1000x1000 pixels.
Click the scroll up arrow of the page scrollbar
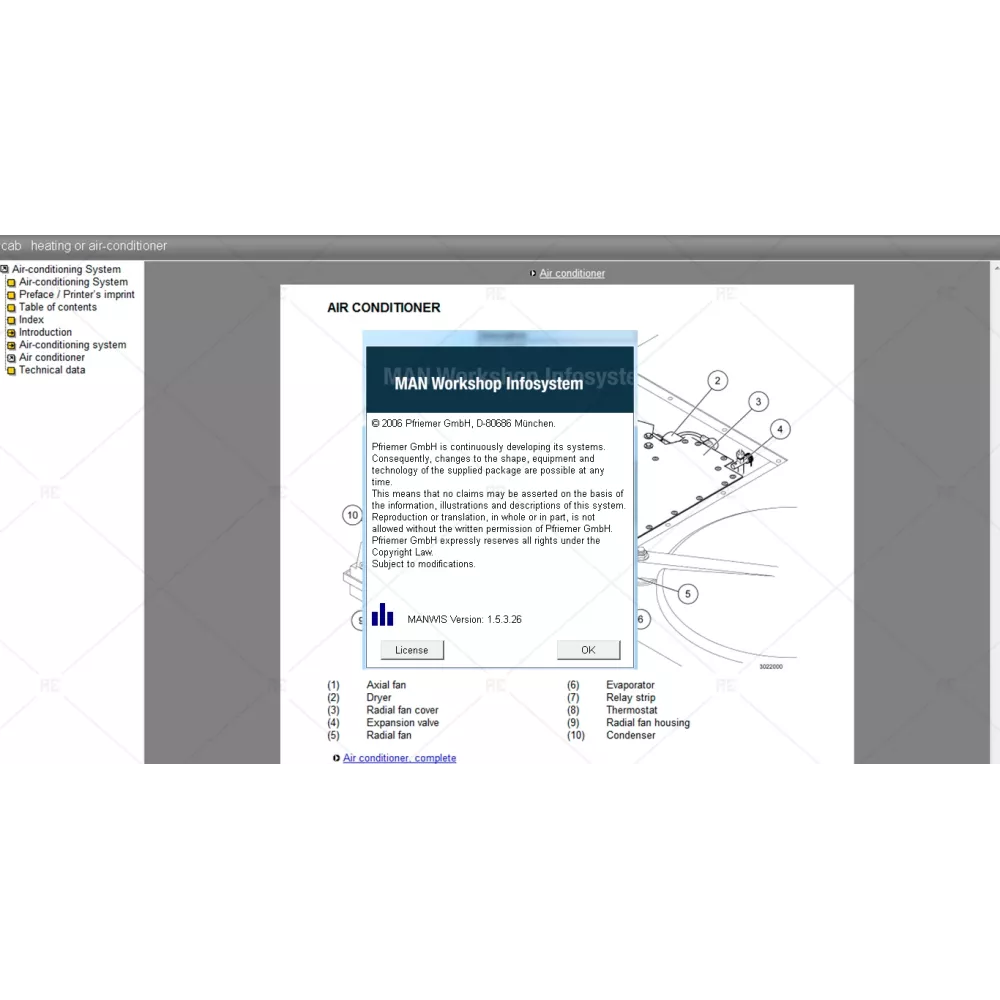coord(995,268)
